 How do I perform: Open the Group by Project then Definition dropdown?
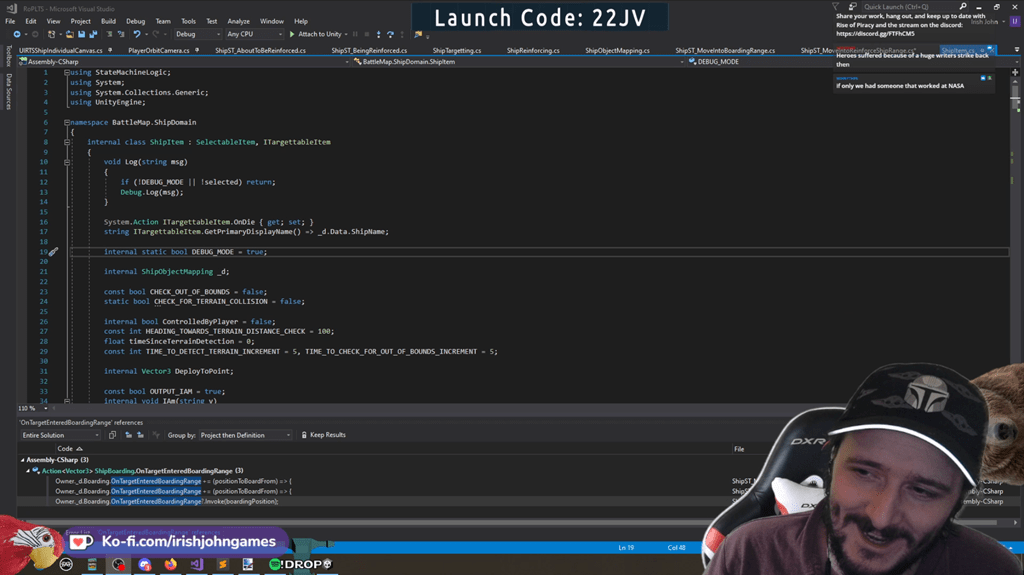pos(245,435)
